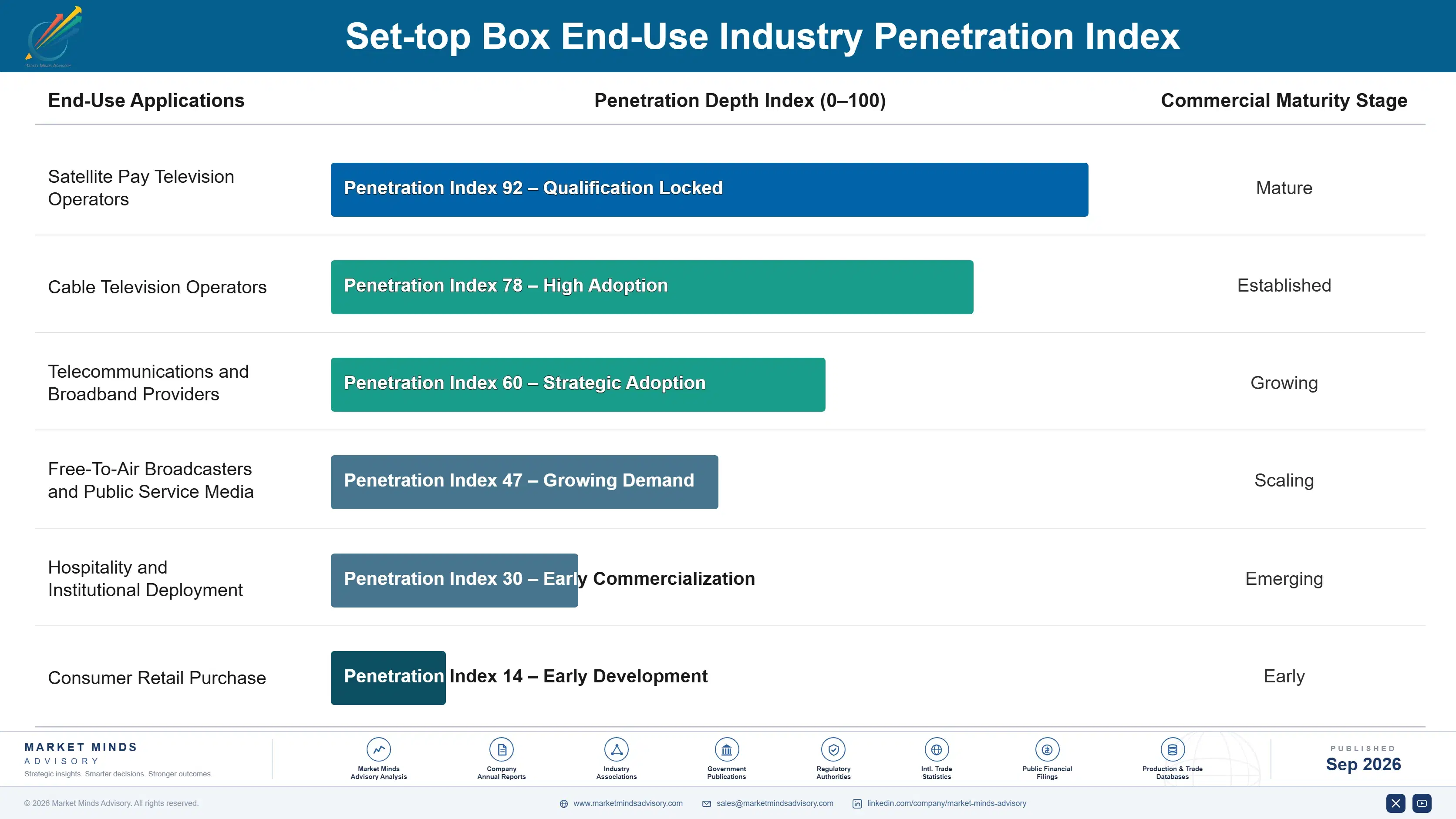Click the X social icon in footer
Viewport: 1456px width, 819px height.
pyautogui.click(x=1395, y=803)
